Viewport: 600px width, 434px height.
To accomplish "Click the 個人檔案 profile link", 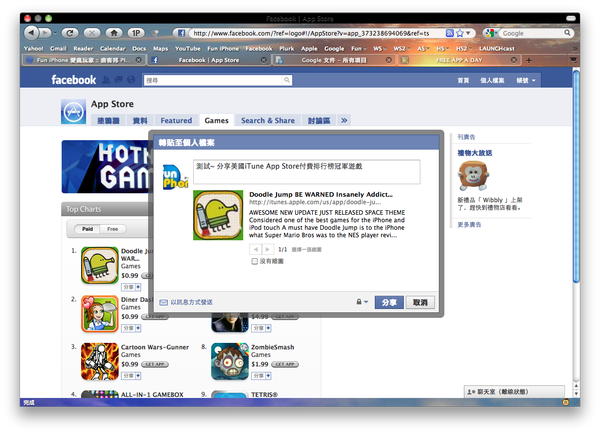I will point(492,80).
